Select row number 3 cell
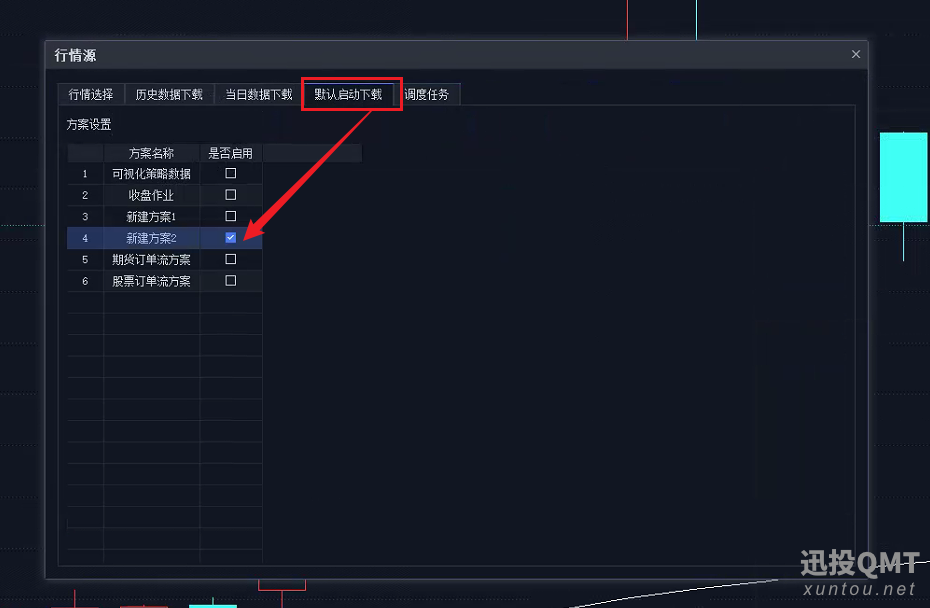Image resolution: width=930 pixels, height=608 pixels. pos(85,217)
